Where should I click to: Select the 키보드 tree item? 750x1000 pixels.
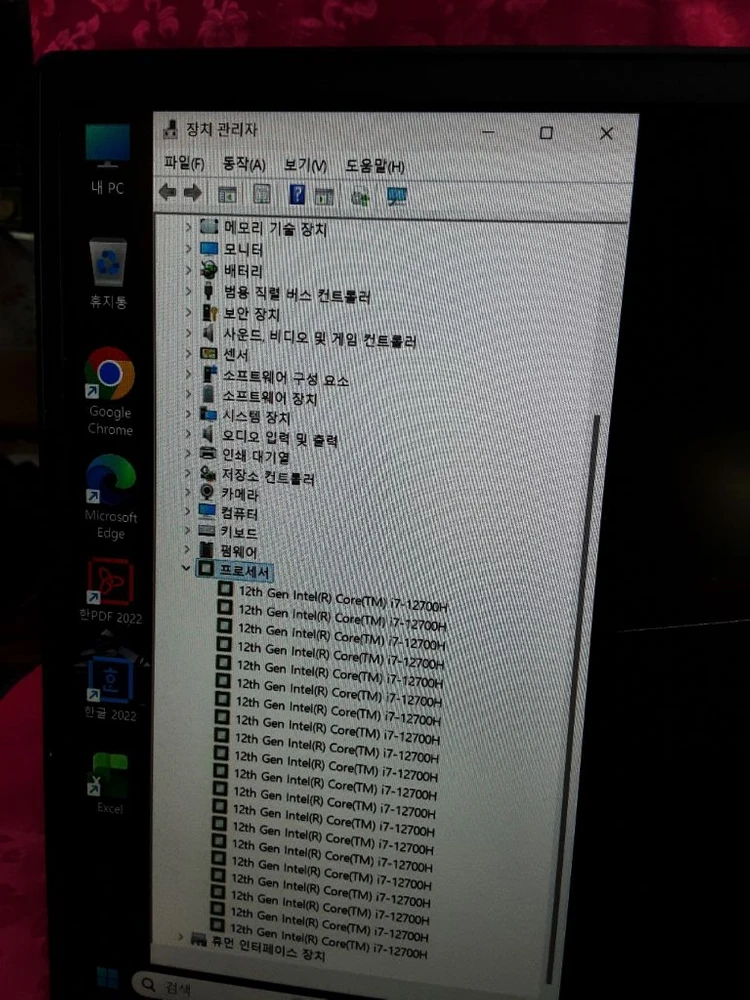click(239, 533)
